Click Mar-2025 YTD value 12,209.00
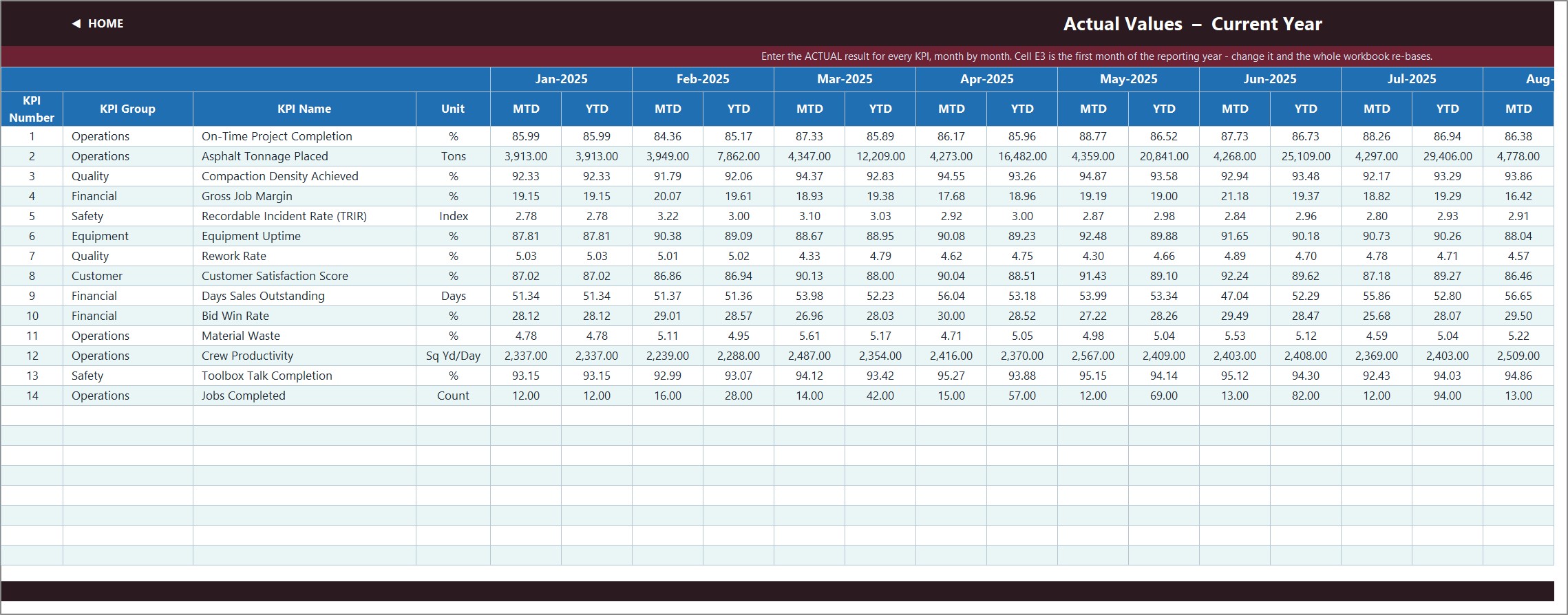The height and width of the screenshot is (615, 1568). (880, 156)
